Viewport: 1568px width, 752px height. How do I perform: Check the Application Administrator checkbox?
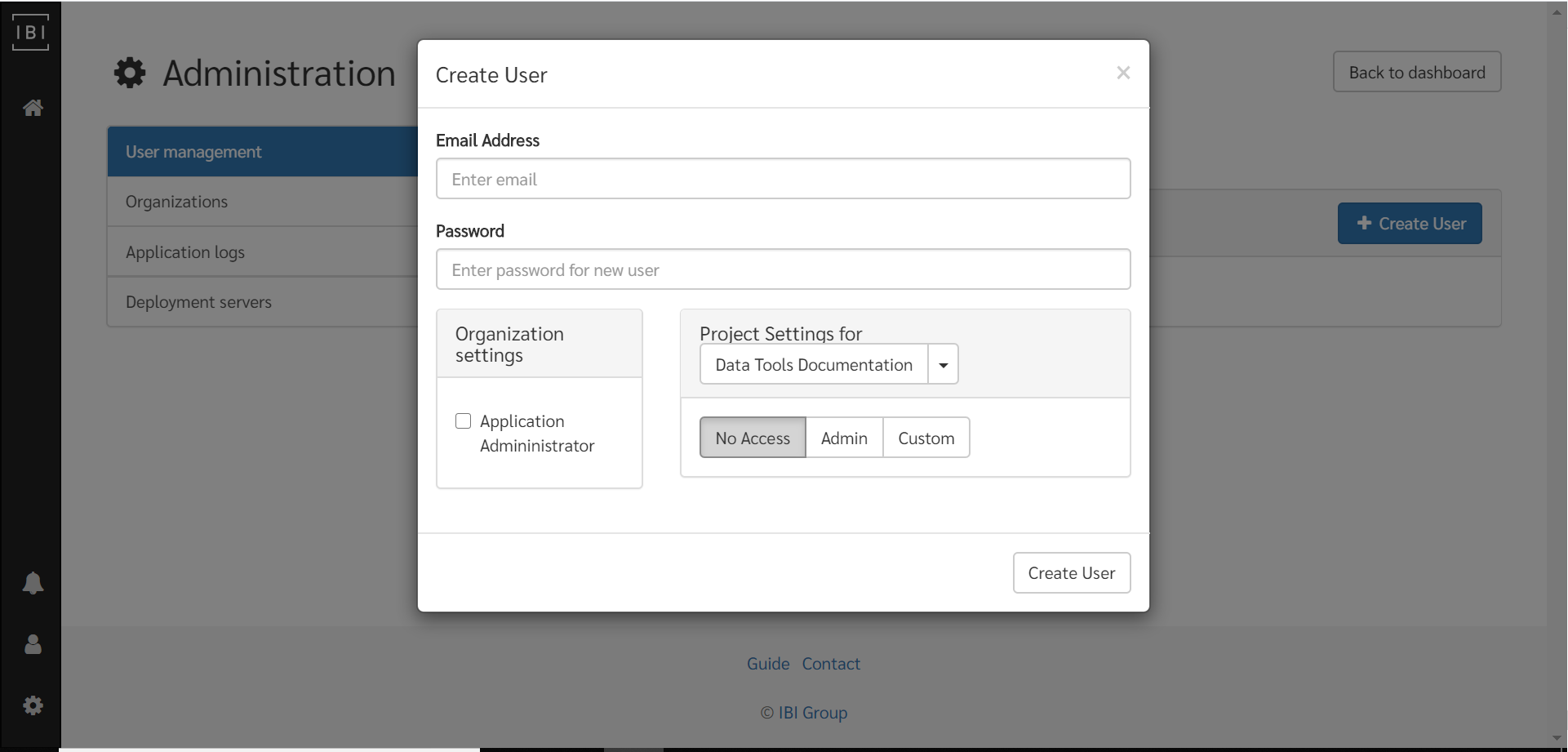point(463,420)
